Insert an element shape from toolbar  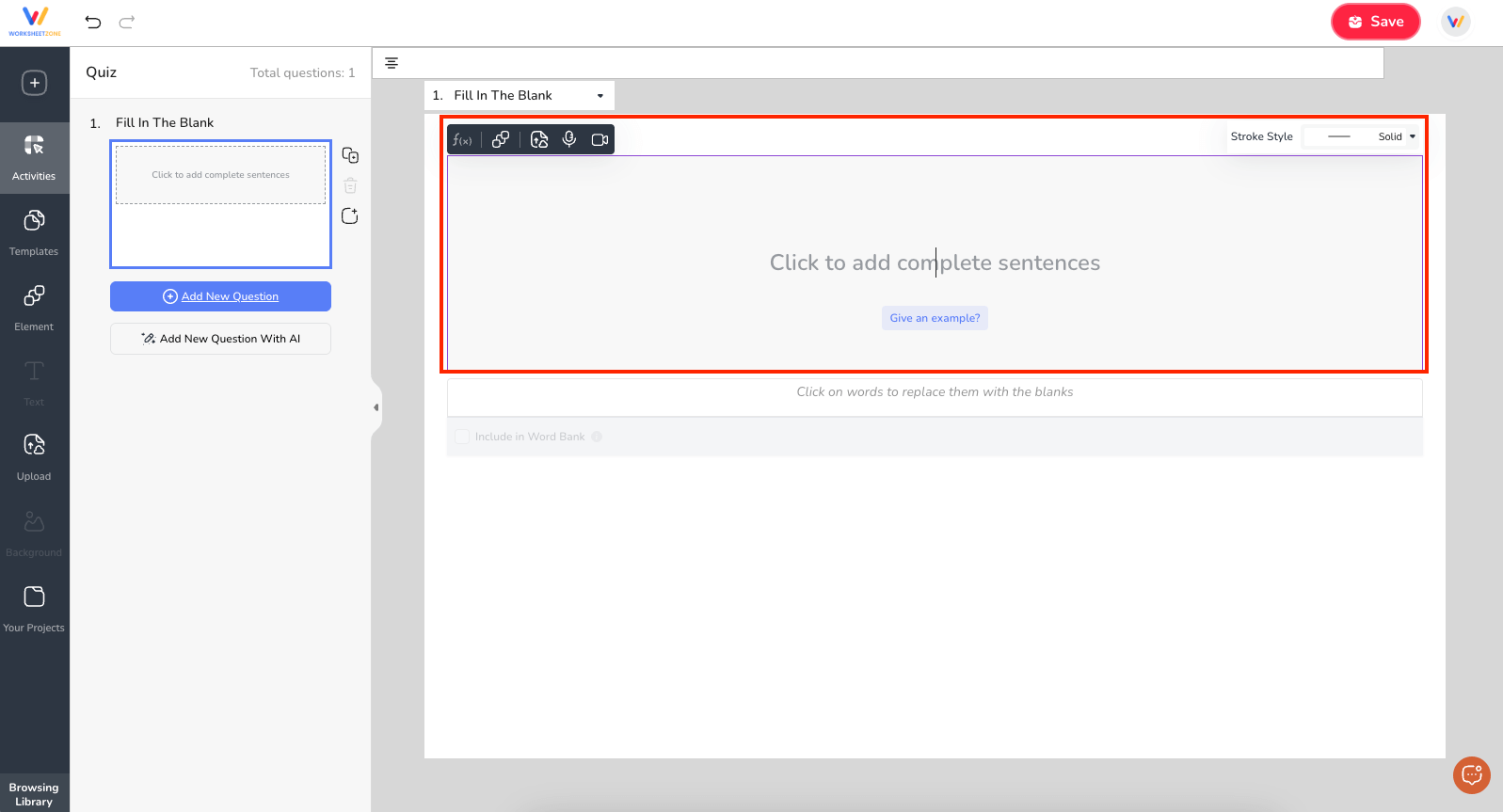coord(501,139)
